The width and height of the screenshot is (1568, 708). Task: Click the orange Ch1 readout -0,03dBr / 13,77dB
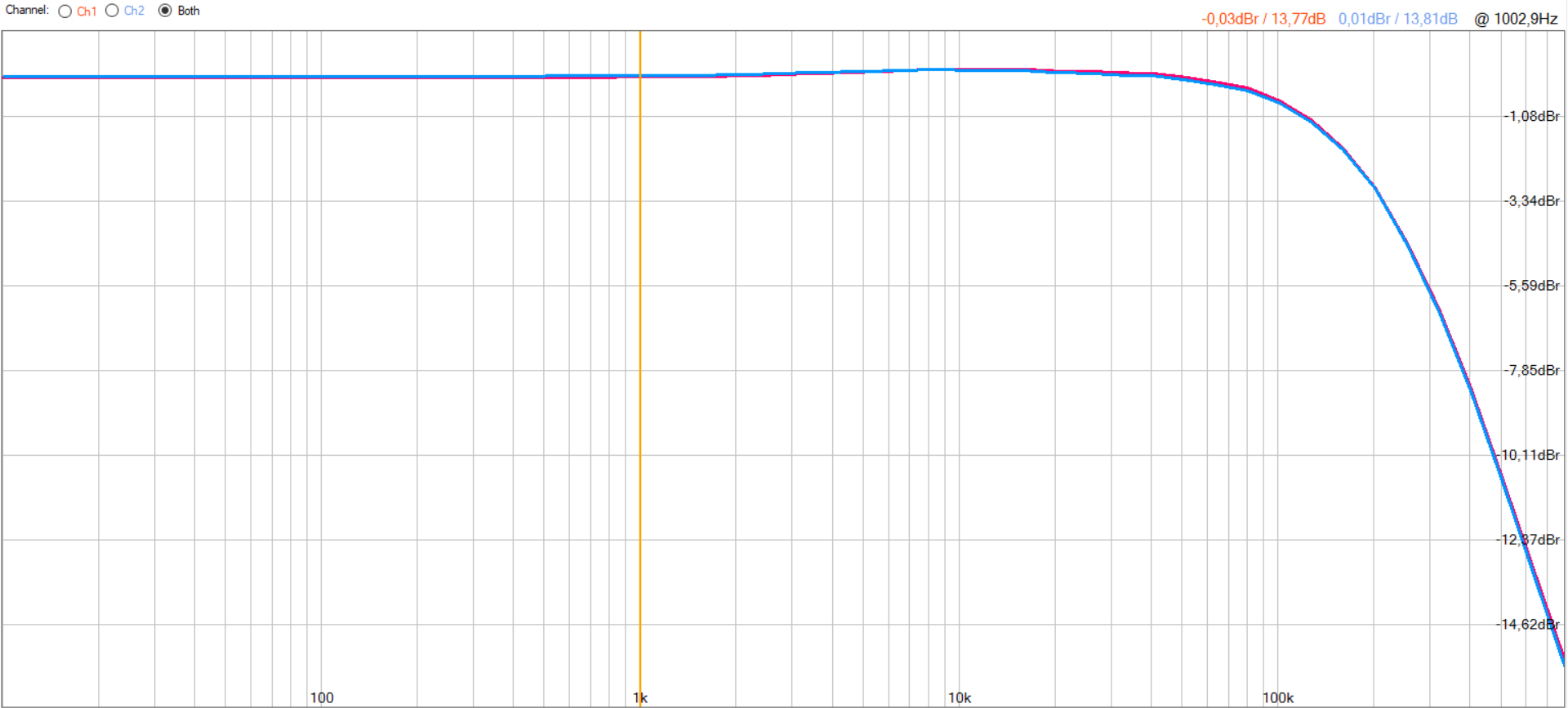tap(1263, 19)
